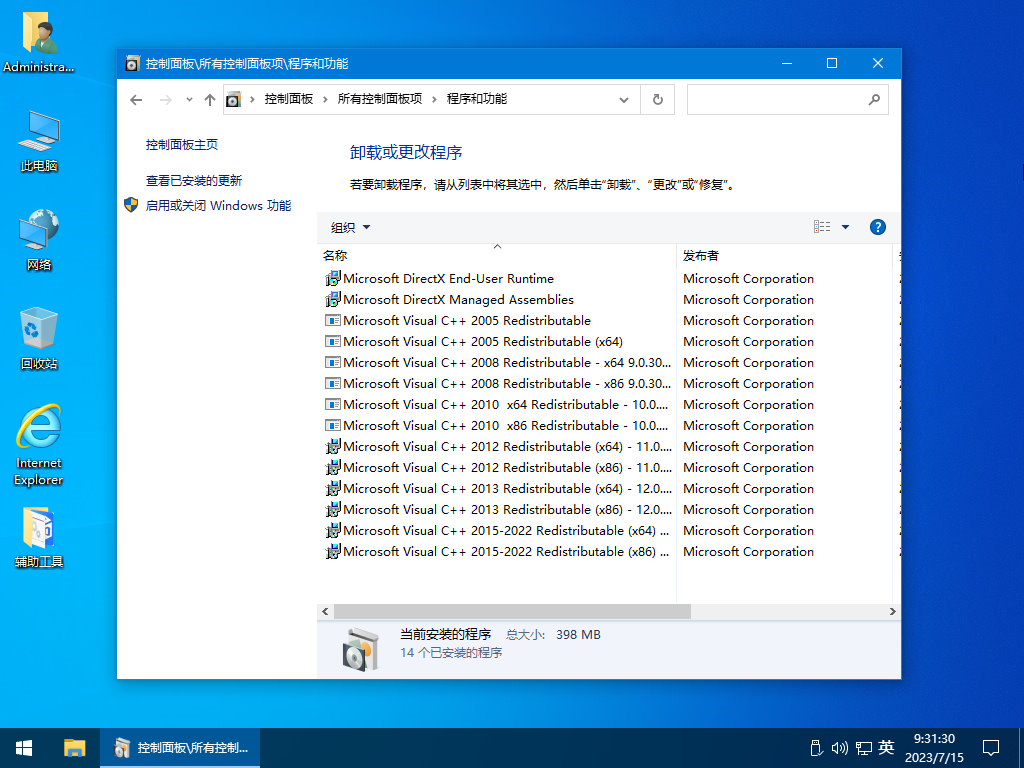Maximize the 程序和功能 window
Image resolution: width=1024 pixels, height=768 pixels.
click(832, 63)
